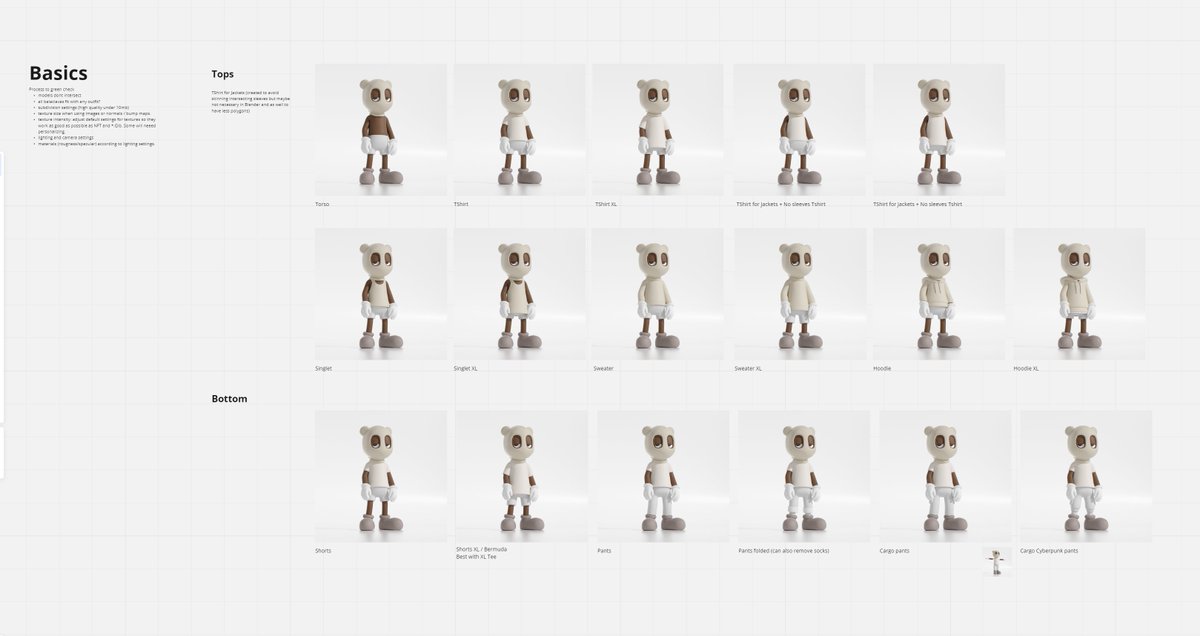Image resolution: width=1200 pixels, height=636 pixels.
Task: Click the "Bottom" section heading
Action: (x=229, y=399)
